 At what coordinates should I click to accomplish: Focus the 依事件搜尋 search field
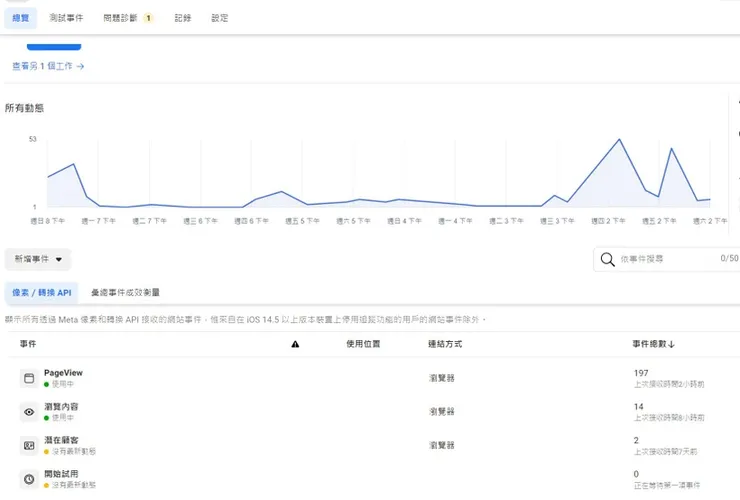(666, 259)
